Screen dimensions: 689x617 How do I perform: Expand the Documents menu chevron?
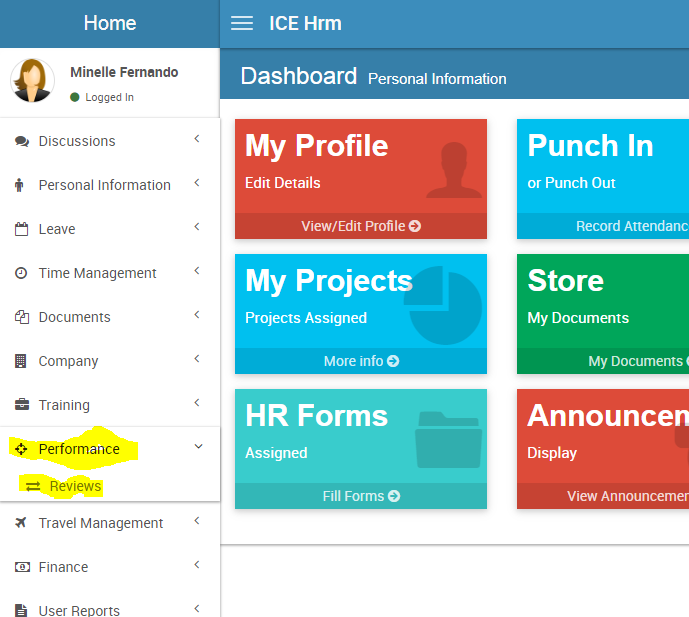click(x=197, y=315)
